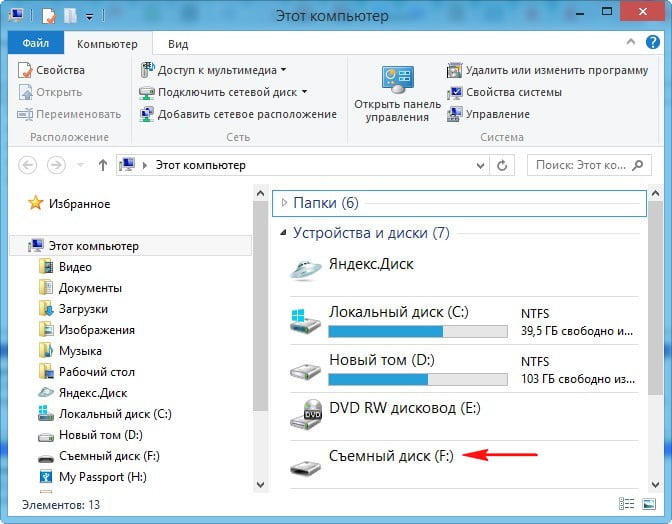The height and width of the screenshot is (524, 672).
Task: Click the Add network location icon
Action: click(148, 114)
